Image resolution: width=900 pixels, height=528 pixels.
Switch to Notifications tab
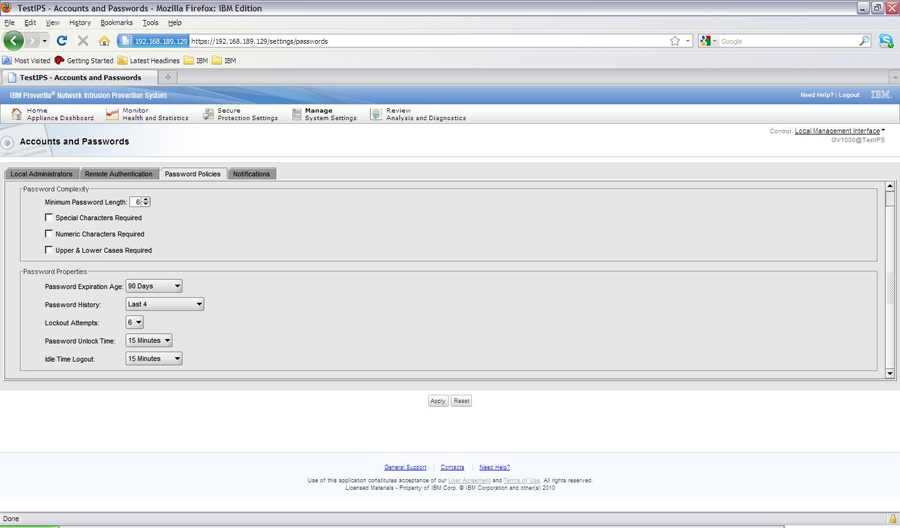[x=251, y=174]
